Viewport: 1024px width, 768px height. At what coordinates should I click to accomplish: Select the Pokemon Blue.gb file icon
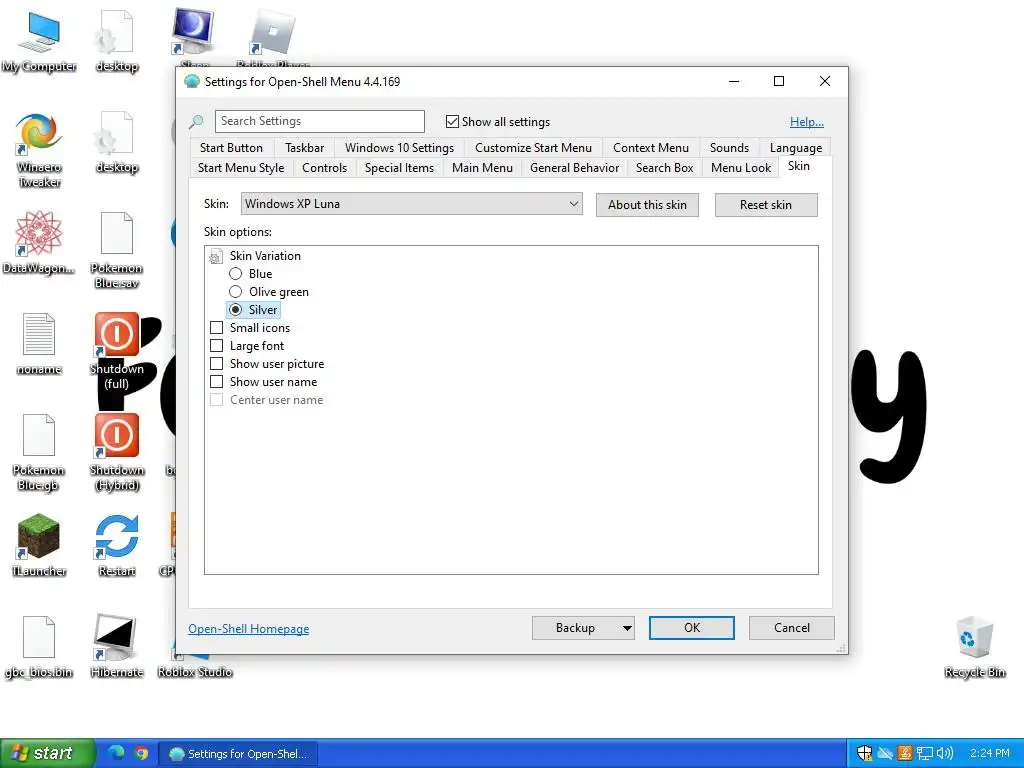(x=39, y=452)
